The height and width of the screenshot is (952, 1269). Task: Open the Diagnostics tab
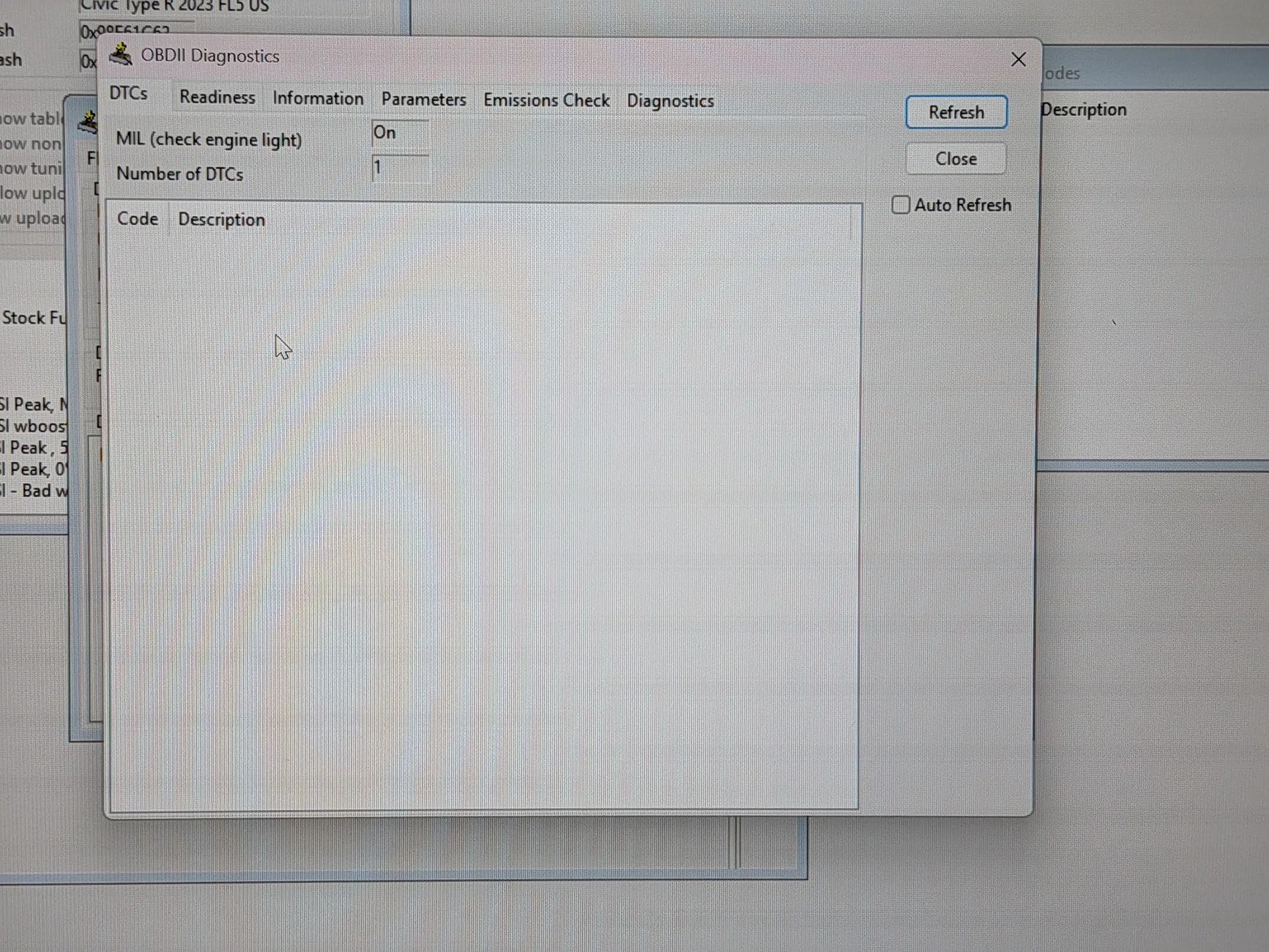(x=670, y=101)
